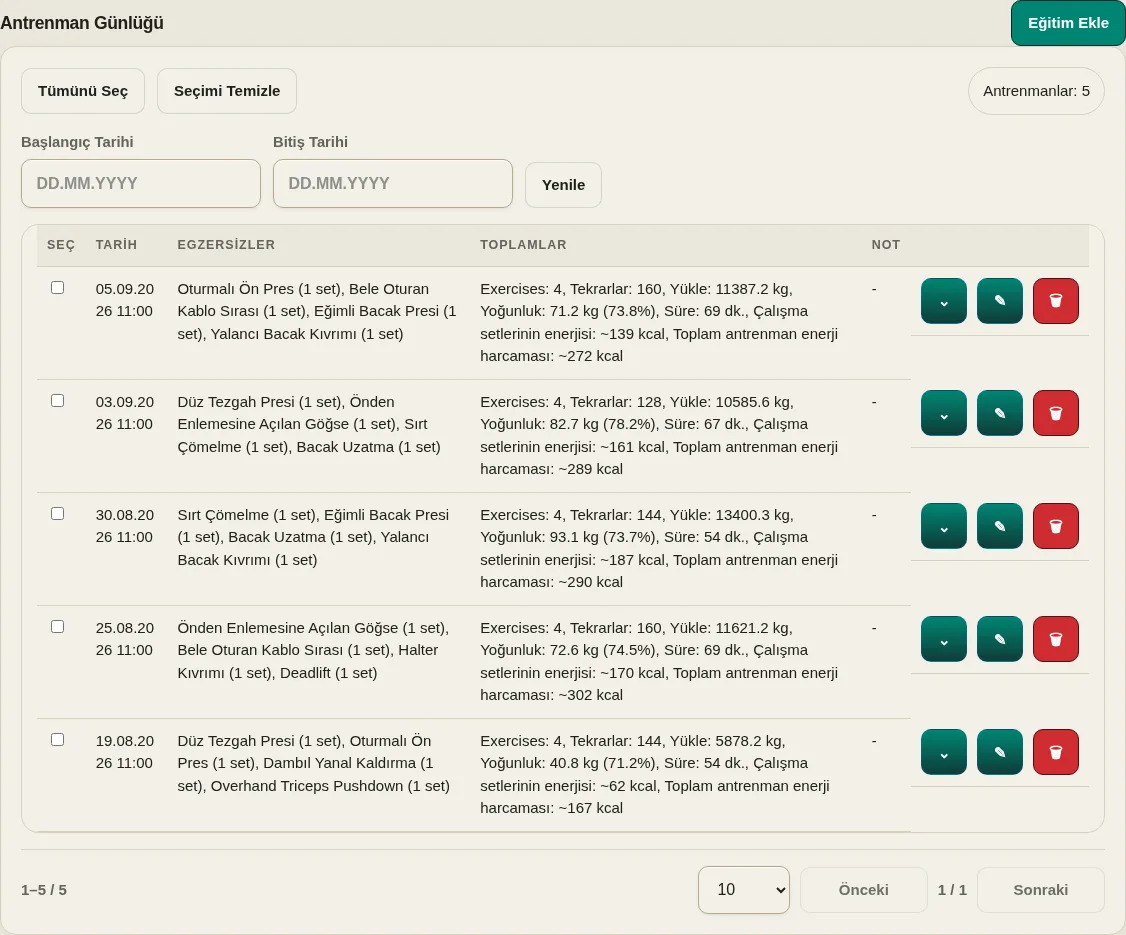The image size is (1126, 935).
Task: Click Seçimi Temizle button
Action: [x=227, y=91]
